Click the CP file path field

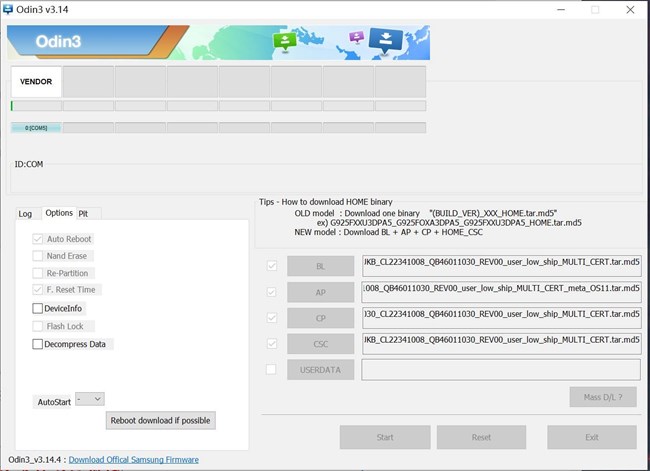(x=502, y=318)
